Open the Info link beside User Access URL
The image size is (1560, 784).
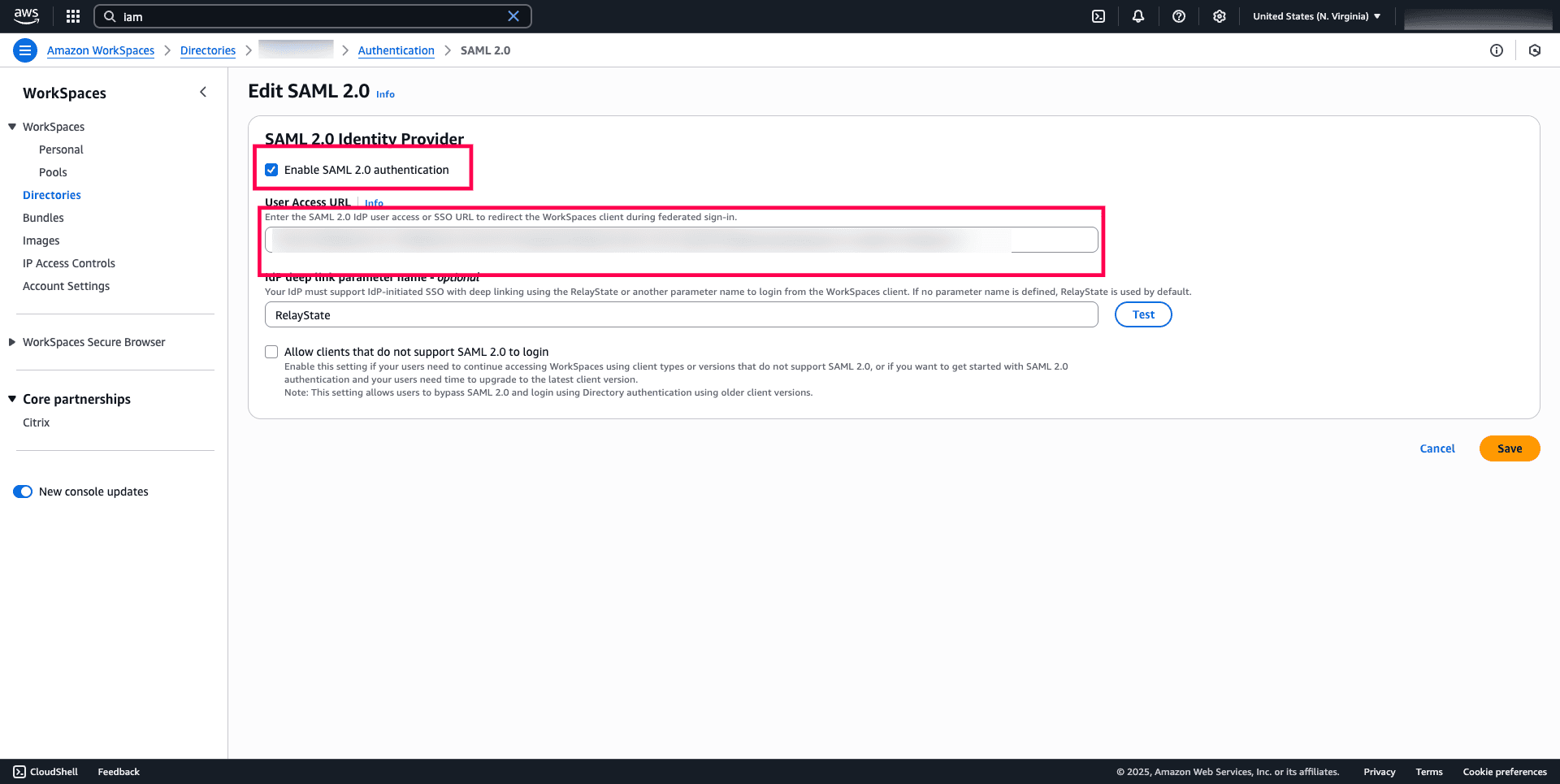tap(374, 203)
